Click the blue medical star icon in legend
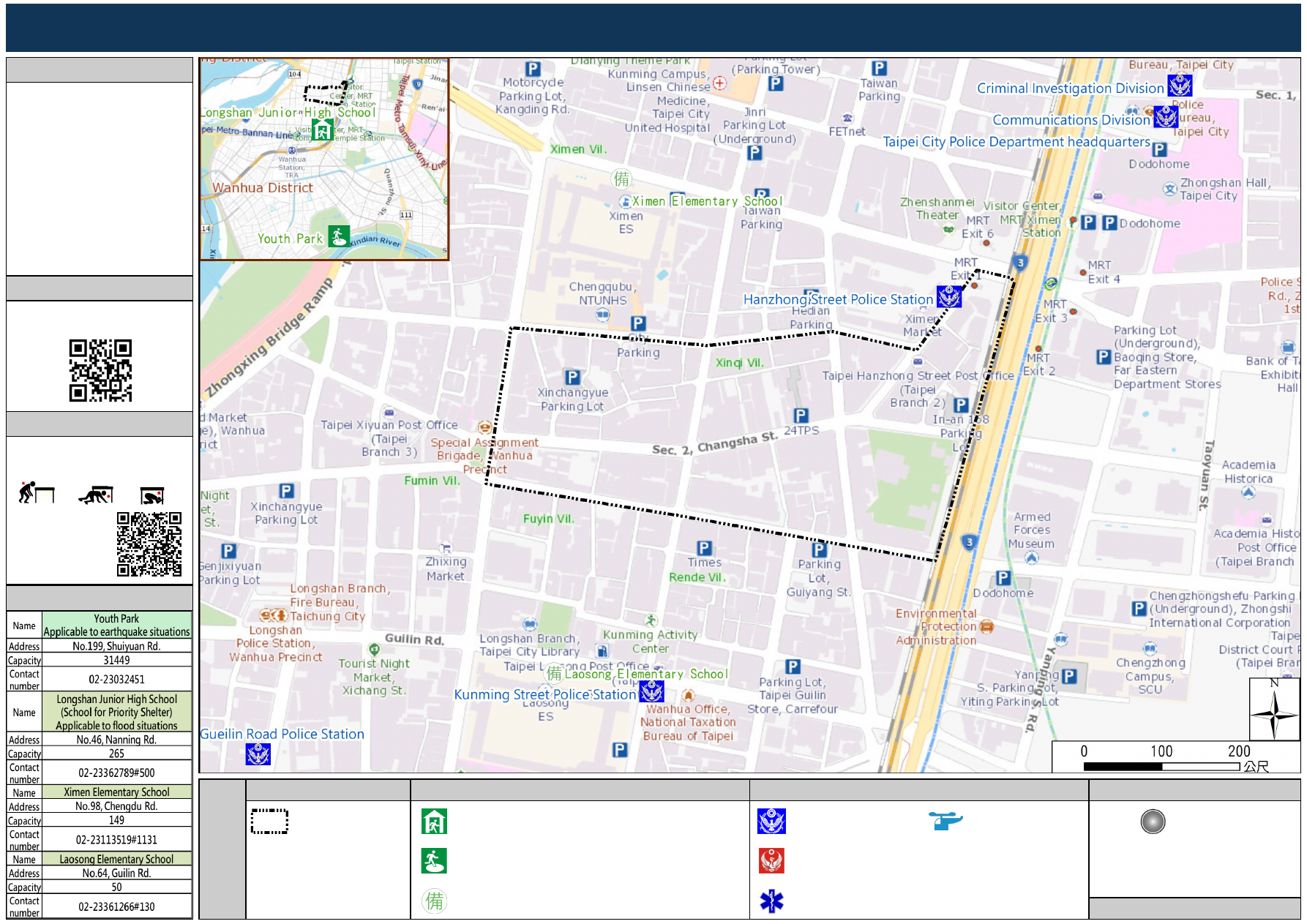This screenshot has width=1307, height=924. tap(771, 901)
